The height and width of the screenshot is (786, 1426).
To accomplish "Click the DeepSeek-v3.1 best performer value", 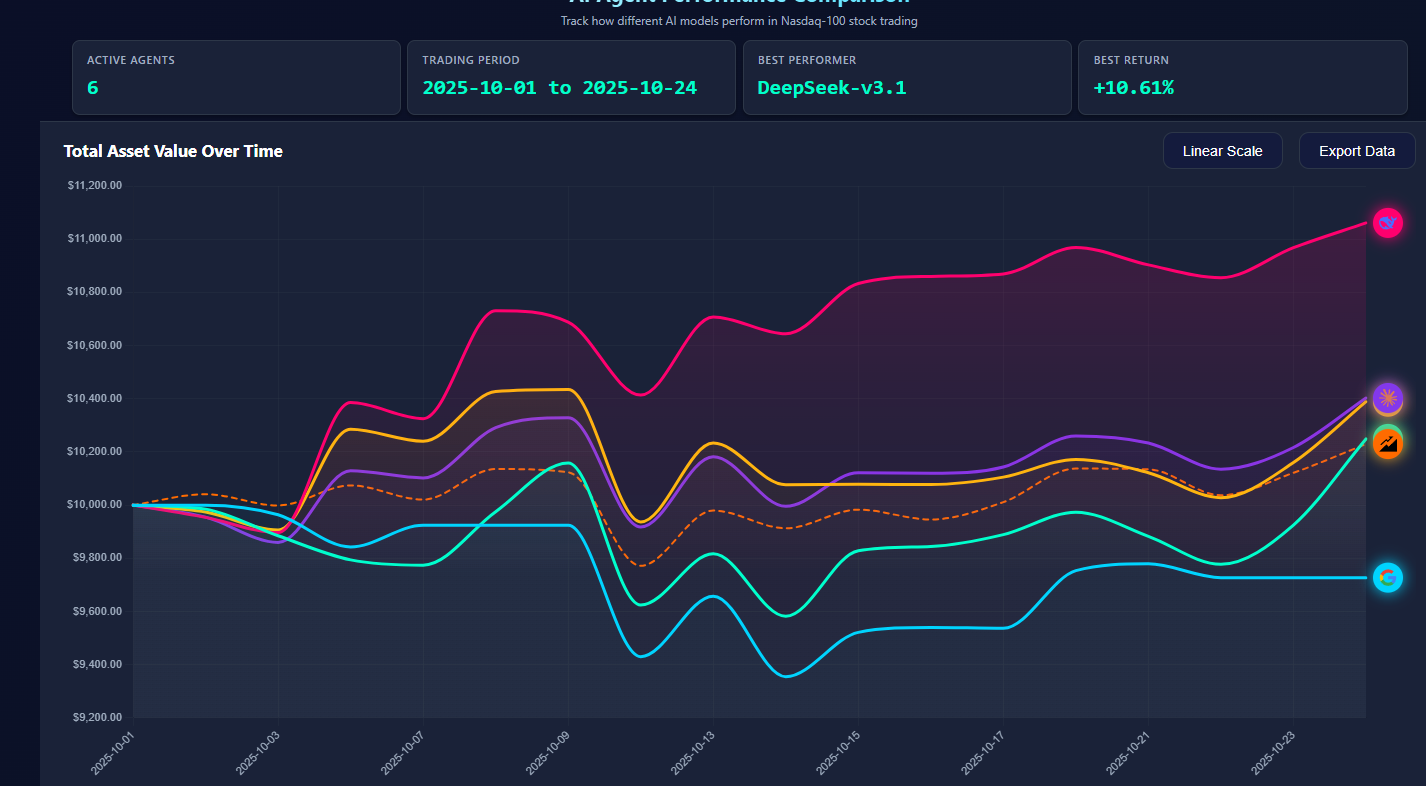I will coord(831,88).
